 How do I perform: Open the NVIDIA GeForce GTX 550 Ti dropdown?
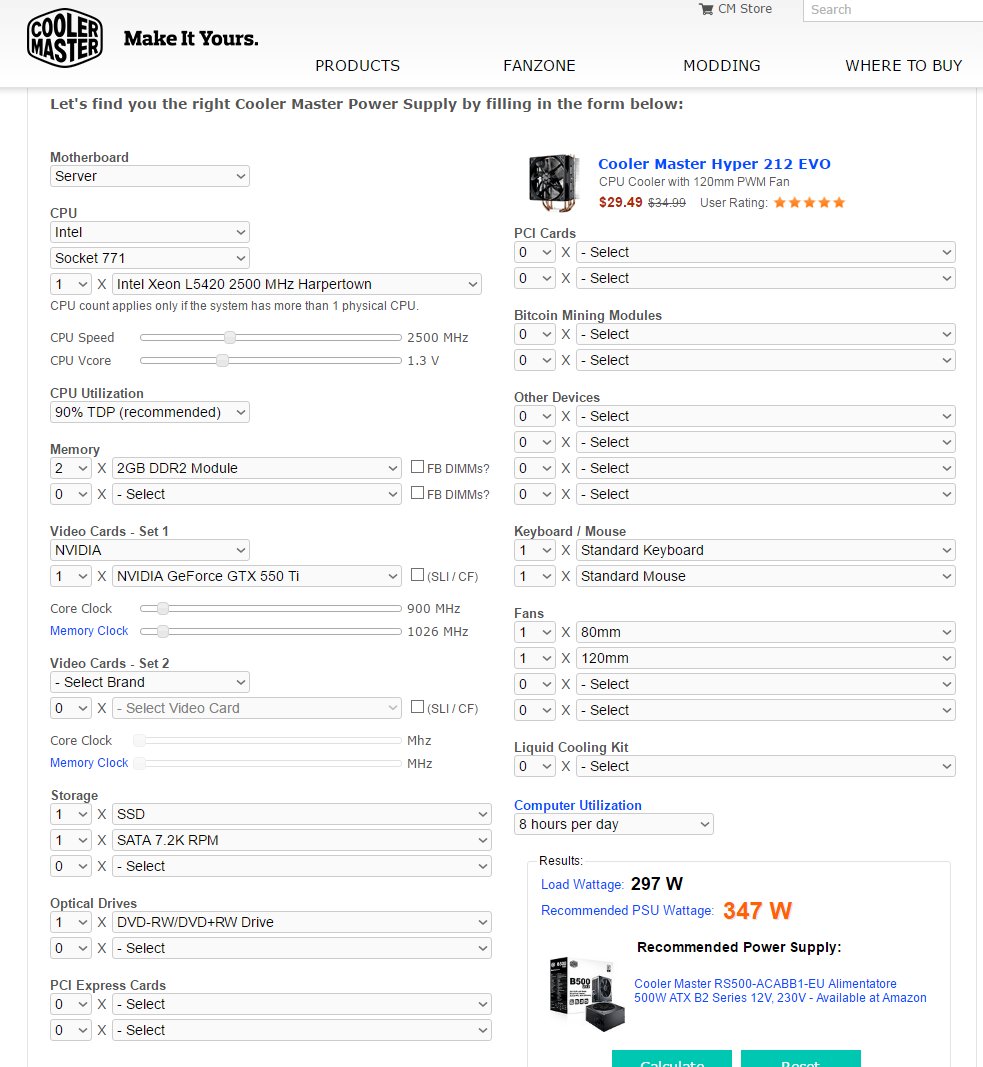point(256,576)
